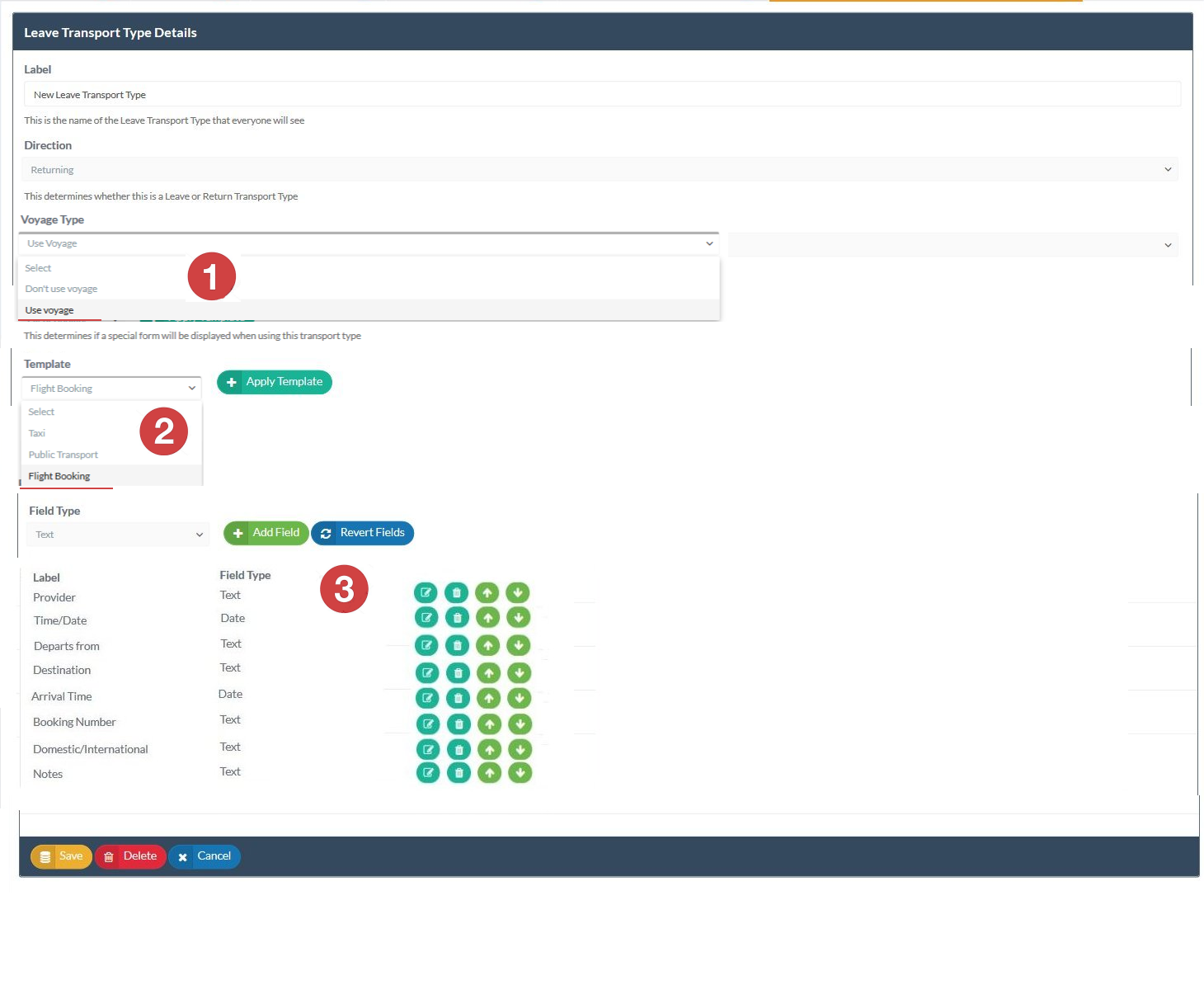This screenshot has height=990, width=1204.
Task: Choose 'Select' in Voyage Type list
Action: tap(369, 268)
